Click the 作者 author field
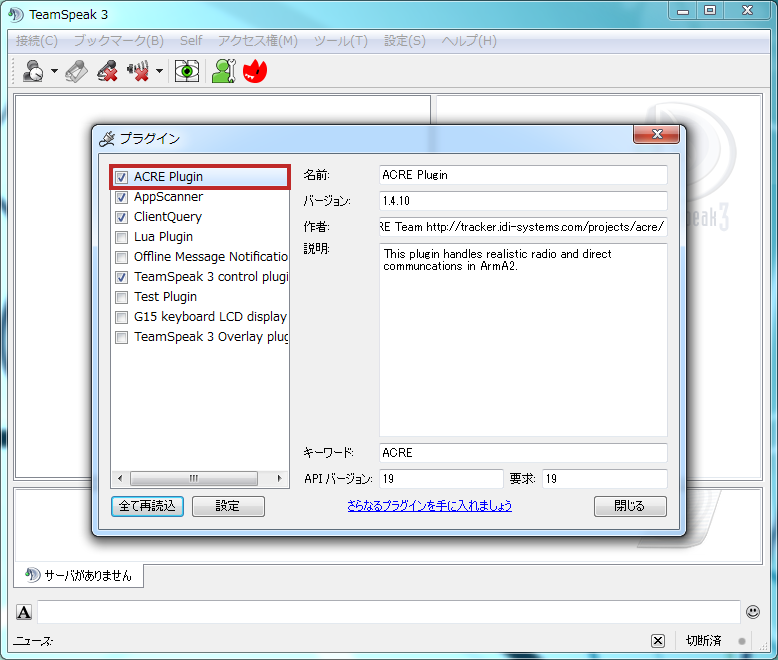Screen dimensions: 778x660 point(523,227)
